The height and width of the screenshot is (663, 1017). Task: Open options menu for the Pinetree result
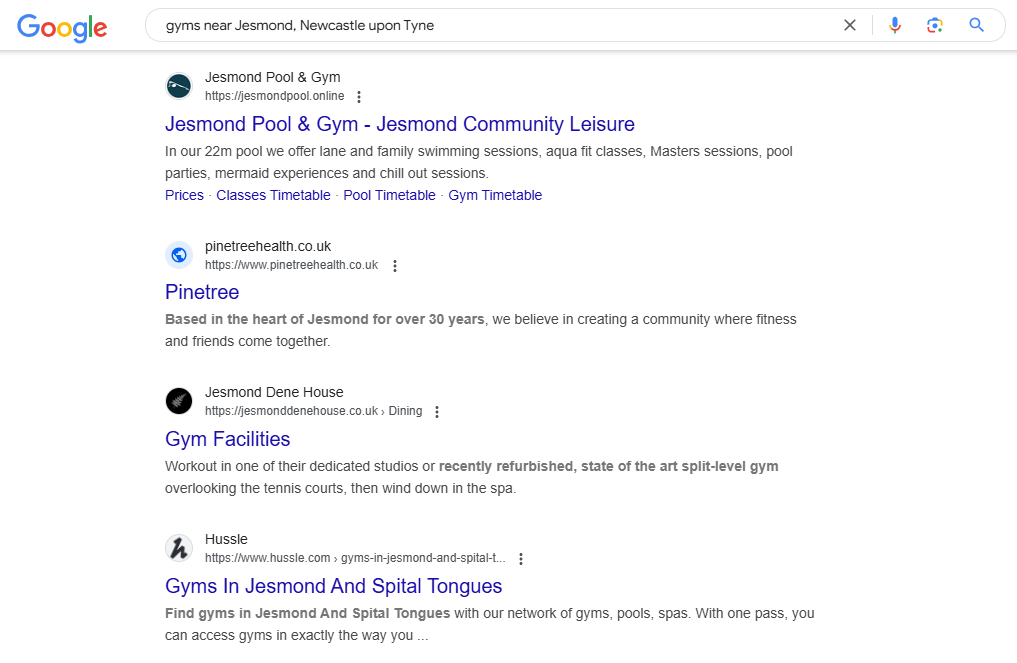point(395,265)
